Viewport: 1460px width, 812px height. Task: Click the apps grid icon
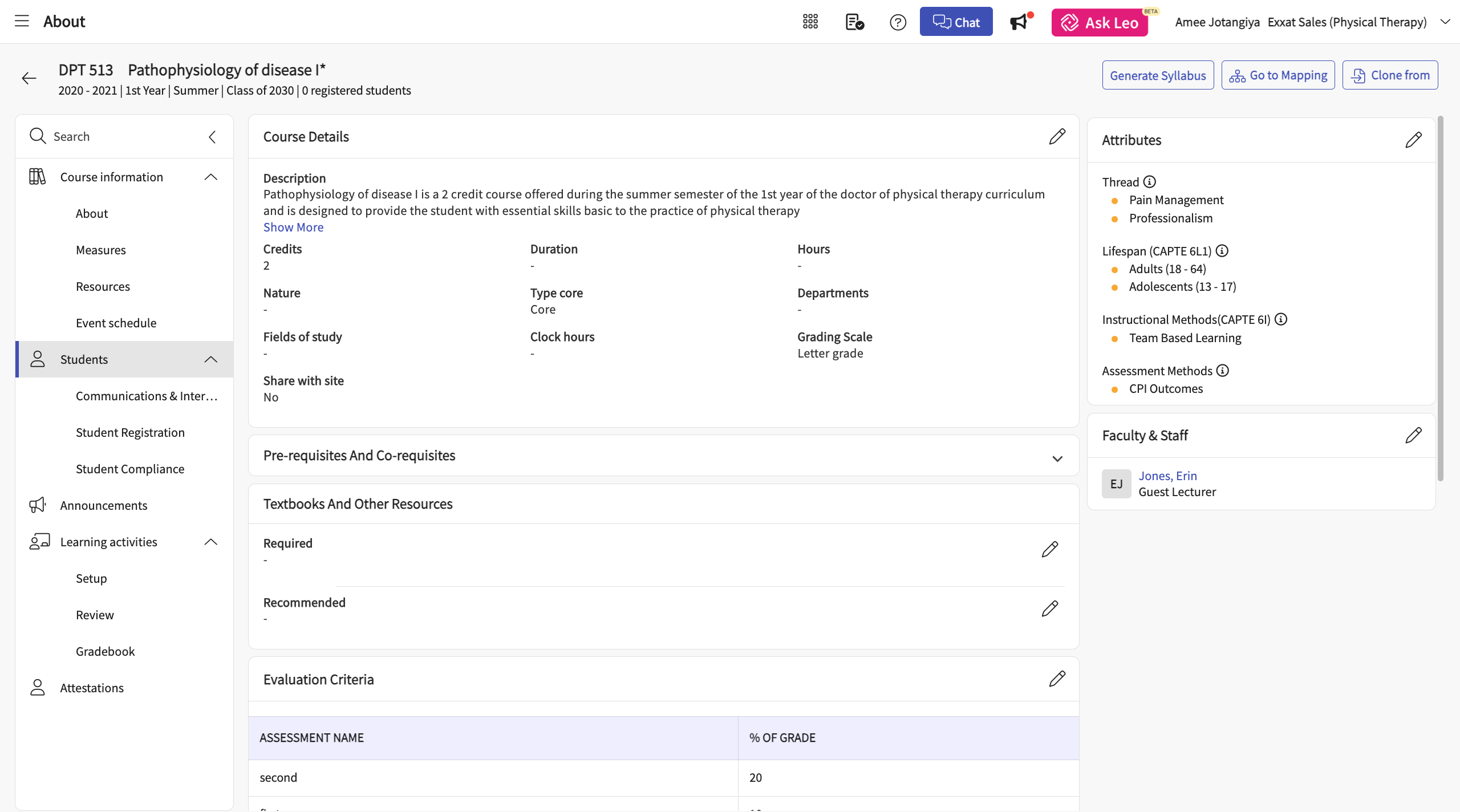(x=810, y=22)
